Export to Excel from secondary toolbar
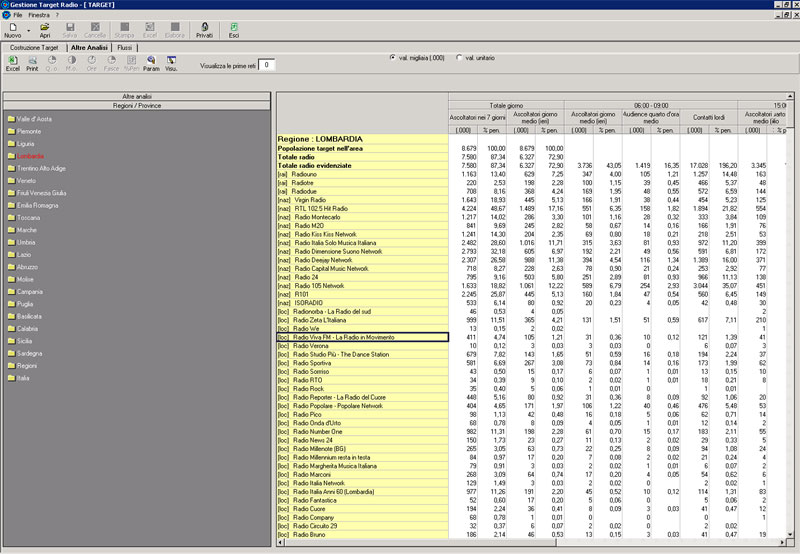 coord(12,62)
